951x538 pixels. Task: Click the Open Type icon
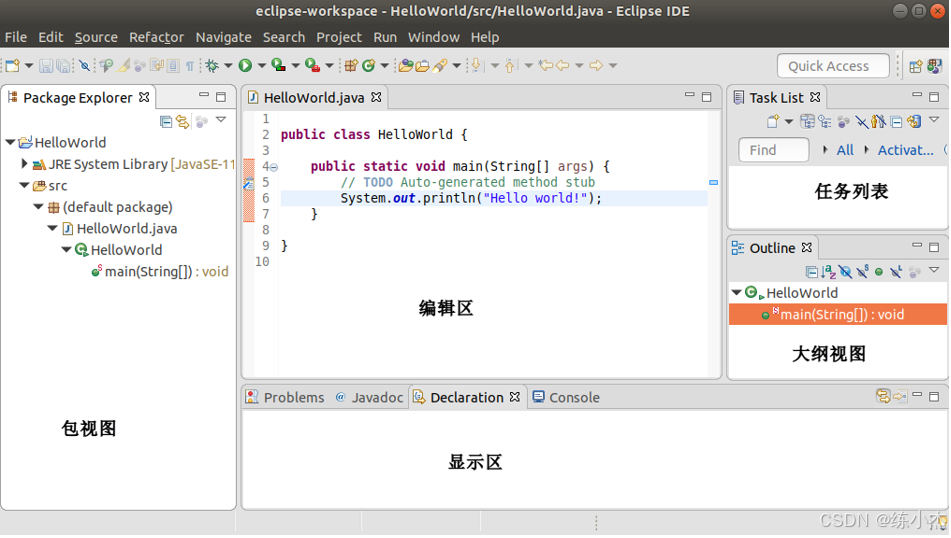[405, 66]
